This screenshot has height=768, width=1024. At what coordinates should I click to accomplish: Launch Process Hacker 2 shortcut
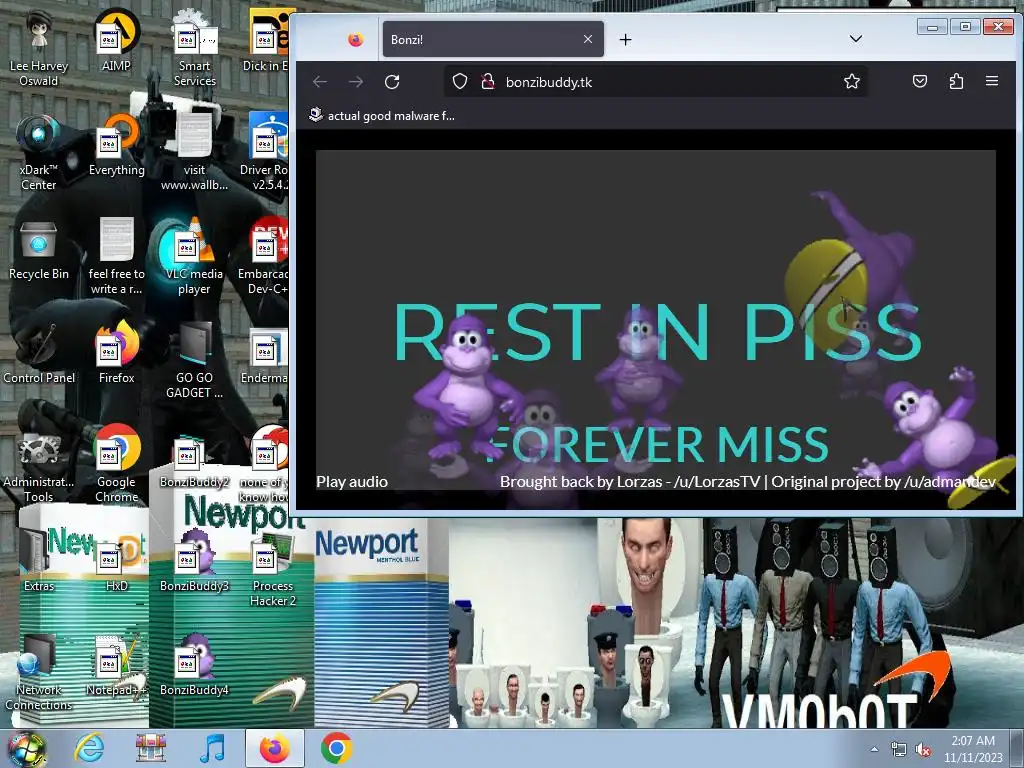tap(272, 568)
